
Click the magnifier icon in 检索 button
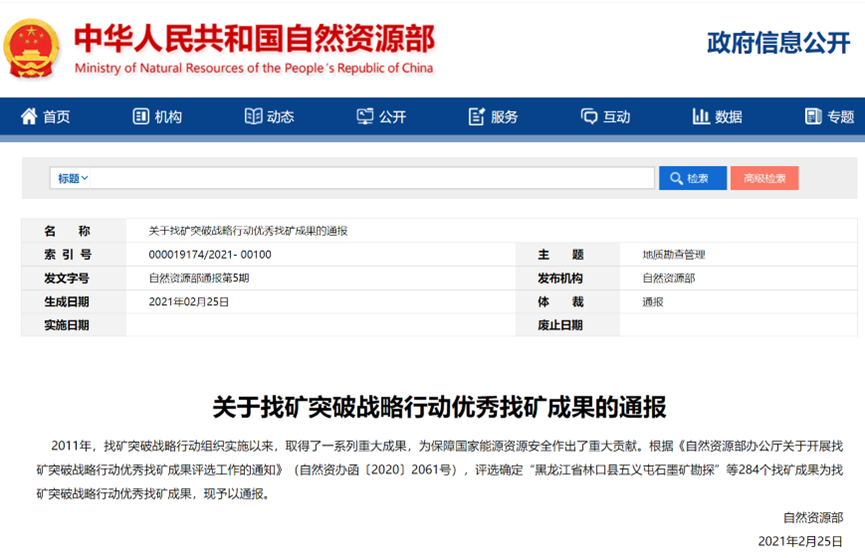(x=675, y=179)
